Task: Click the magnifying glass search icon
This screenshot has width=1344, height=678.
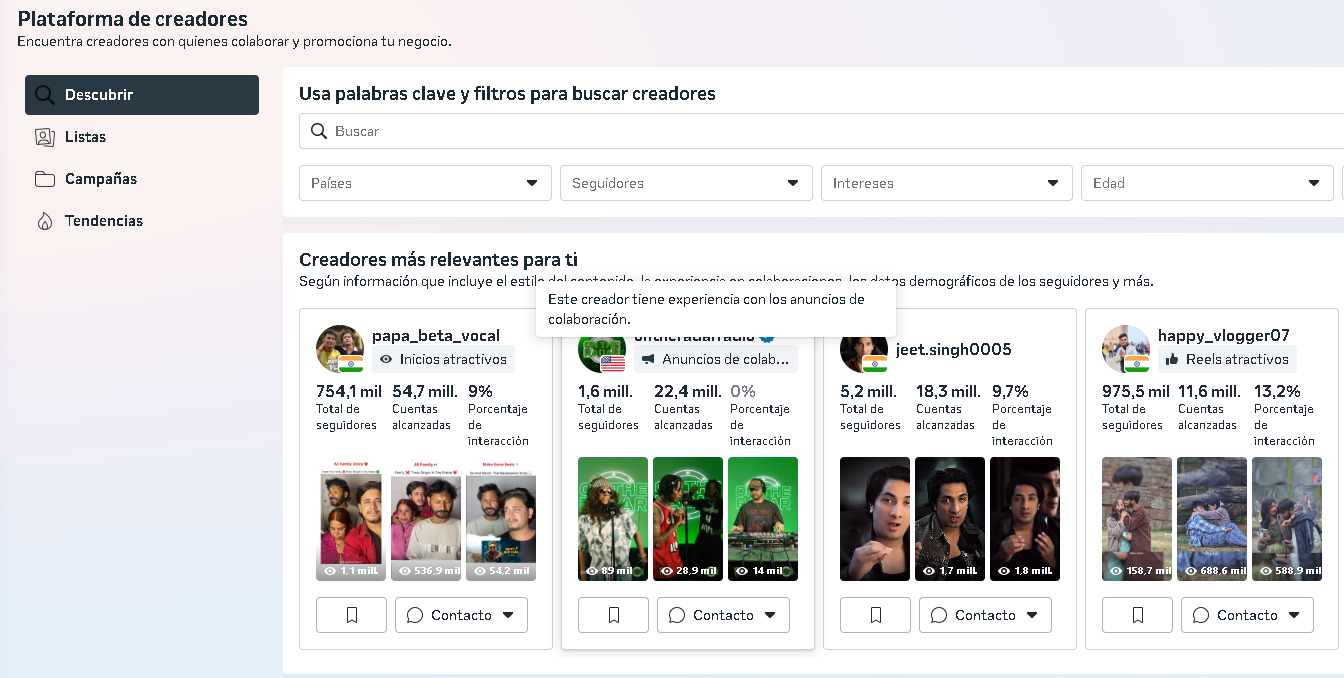Action: (319, 131)
